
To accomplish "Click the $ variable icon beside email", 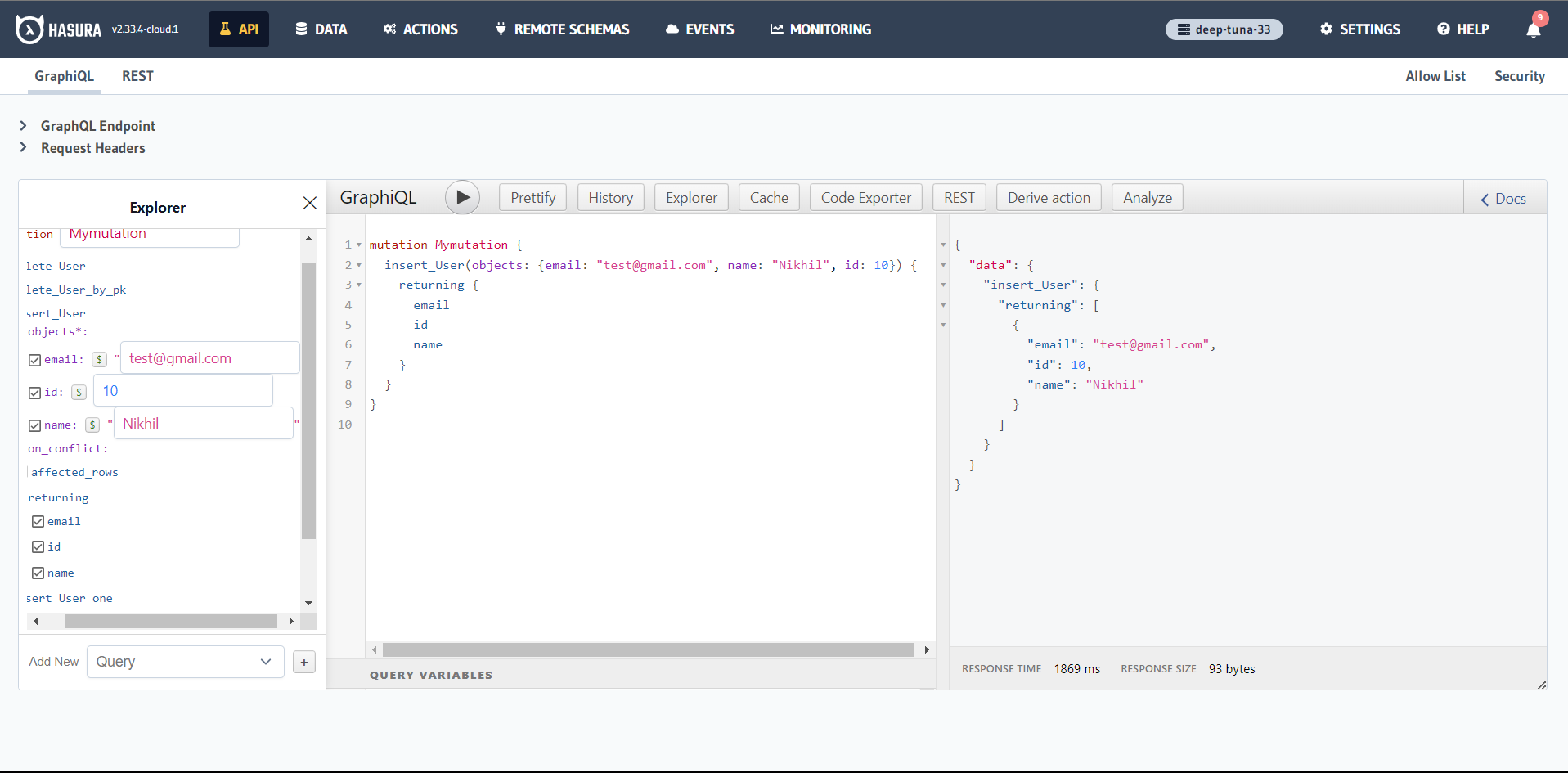I will point(99,359).
